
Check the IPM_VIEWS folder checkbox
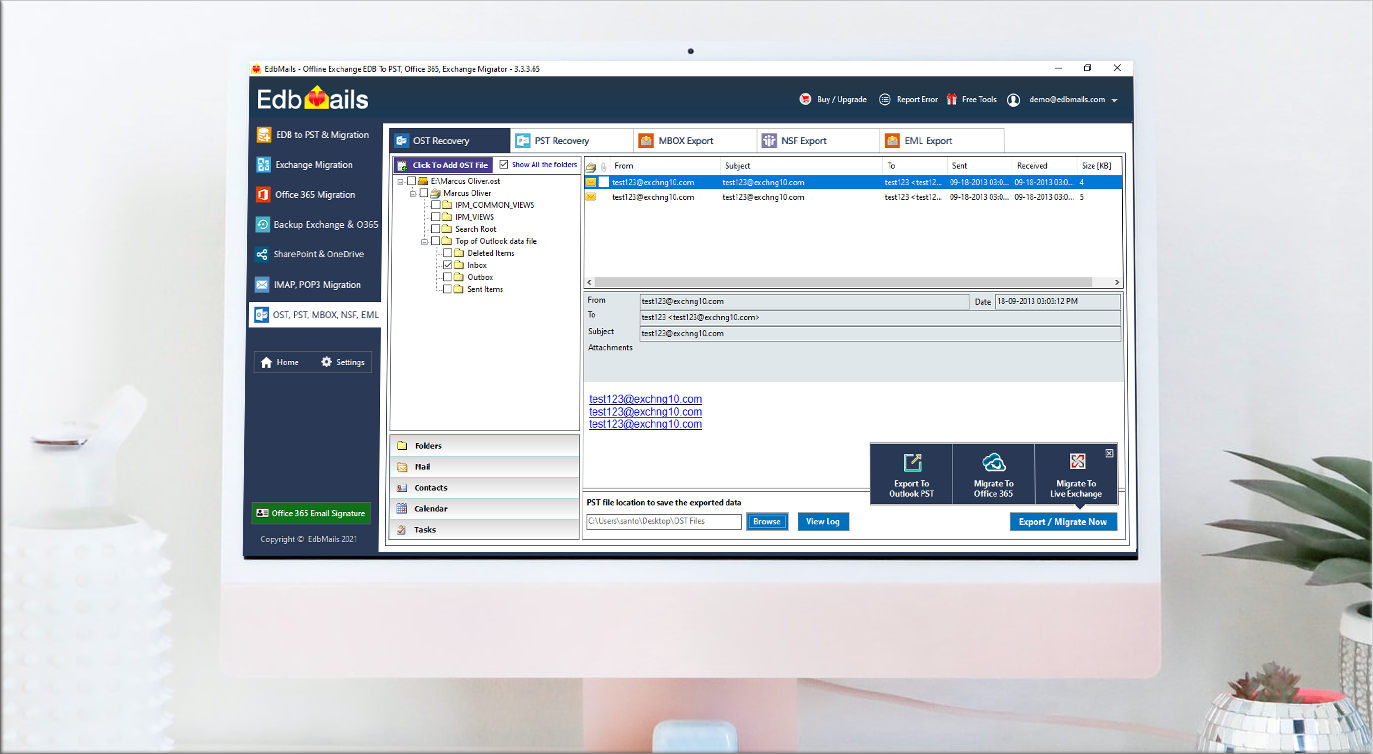(x=435, y=217)
